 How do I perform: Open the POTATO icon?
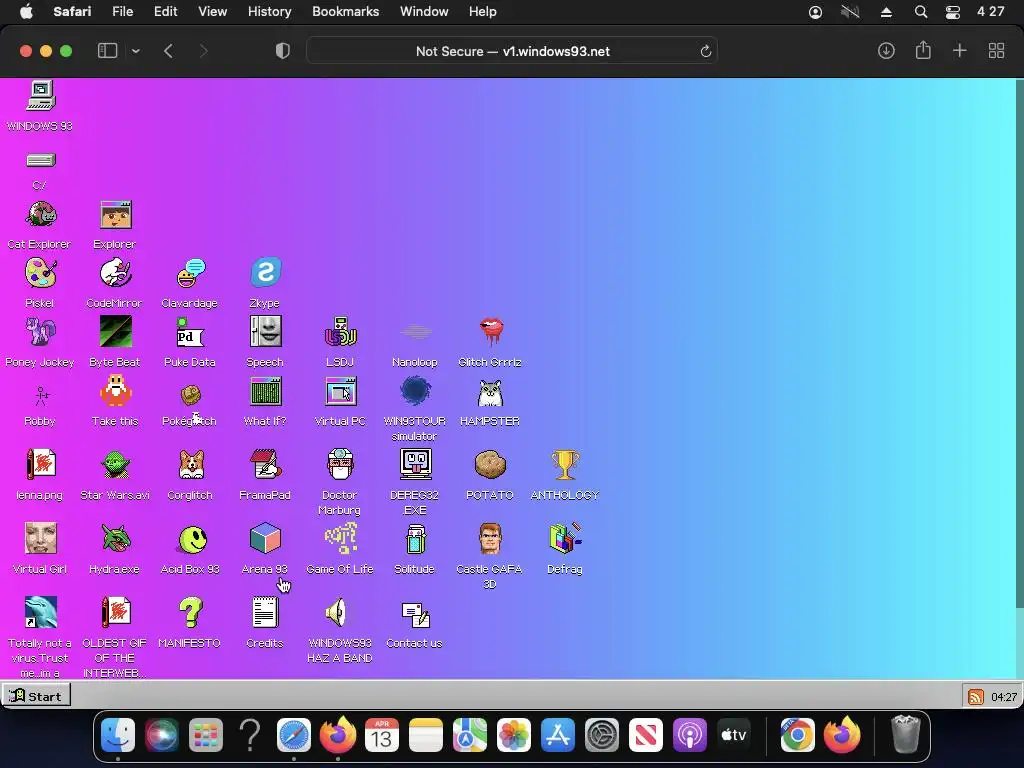490,464
